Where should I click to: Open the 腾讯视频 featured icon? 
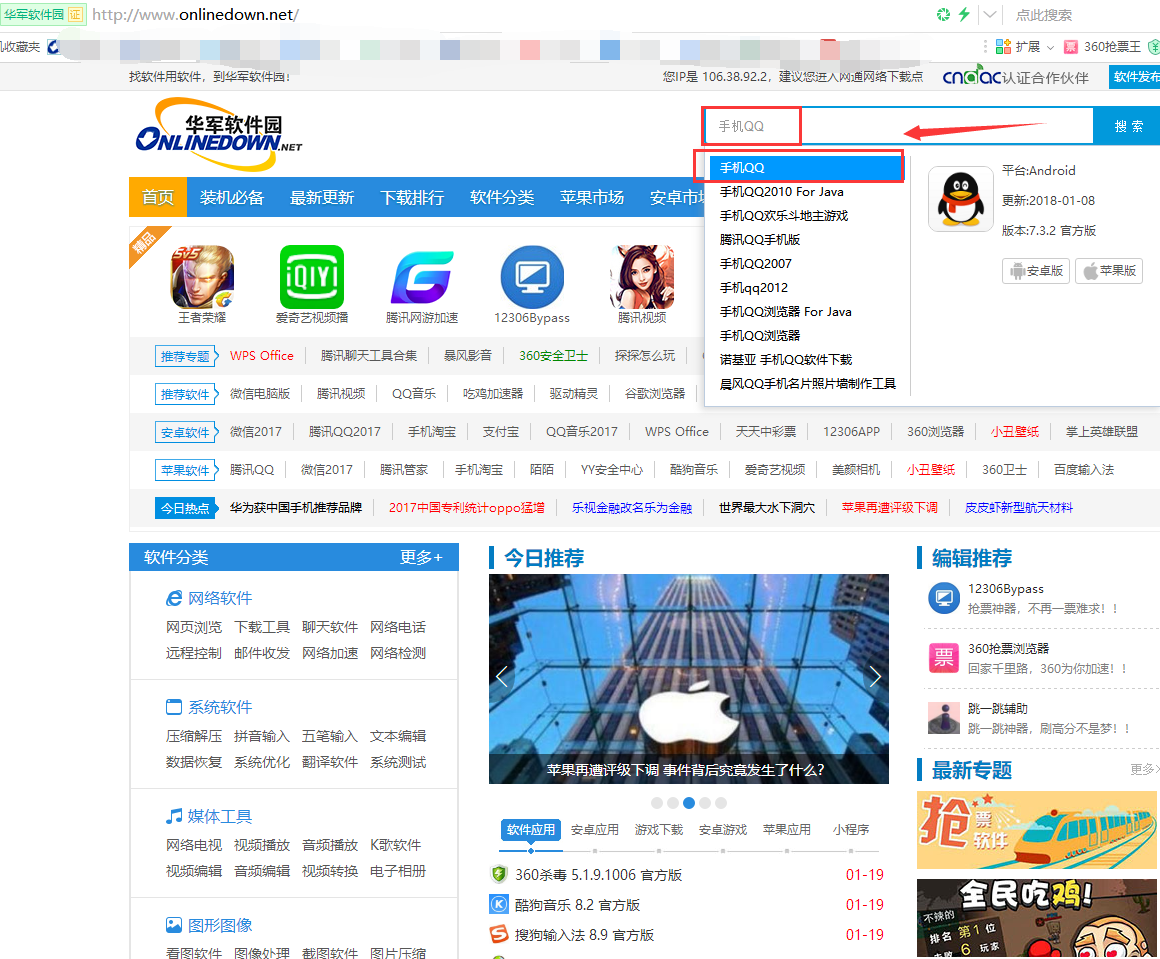click(641, 277)
